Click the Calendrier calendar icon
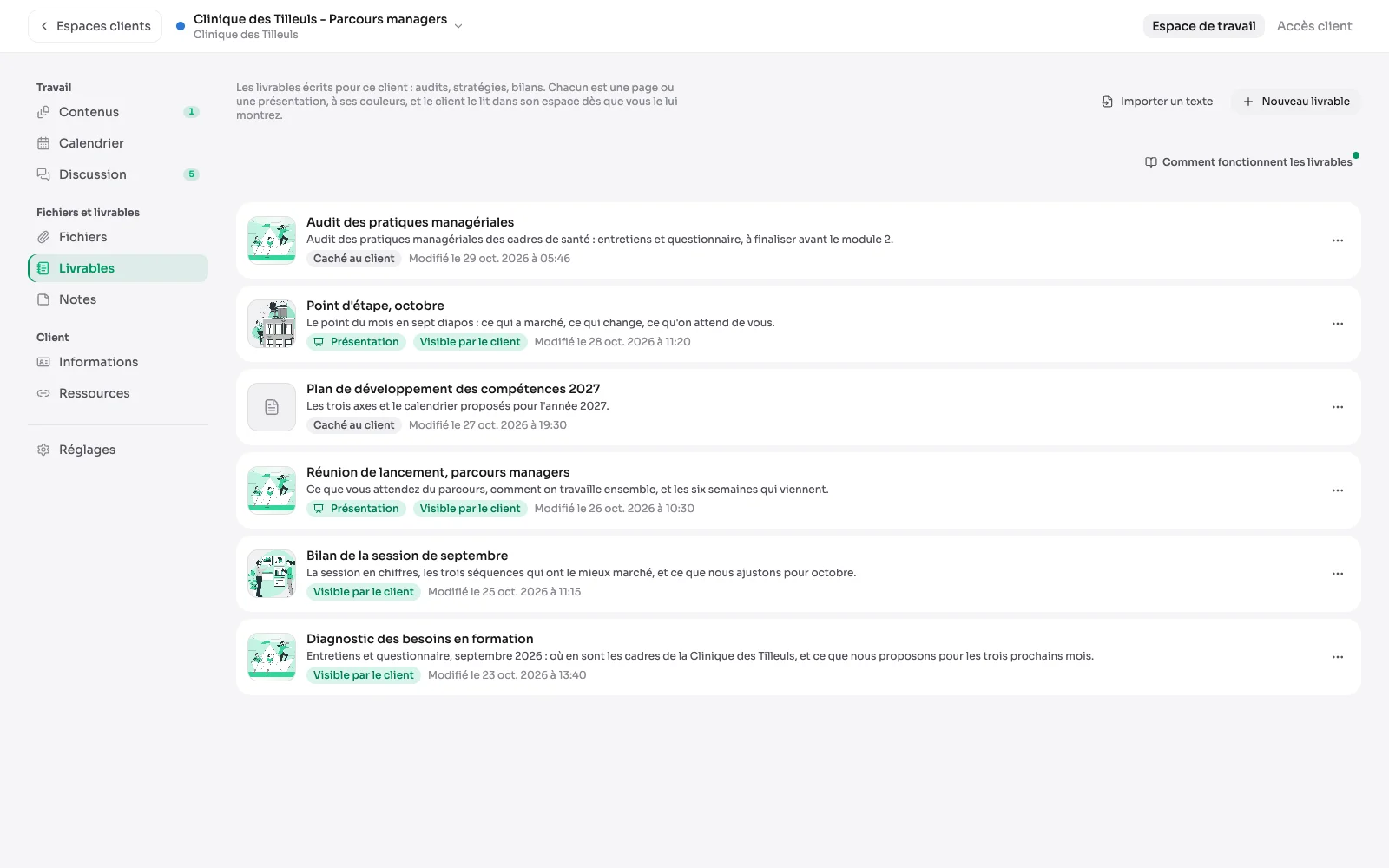The width and height of the screenshot is (1389, 868). pos(43,143)
